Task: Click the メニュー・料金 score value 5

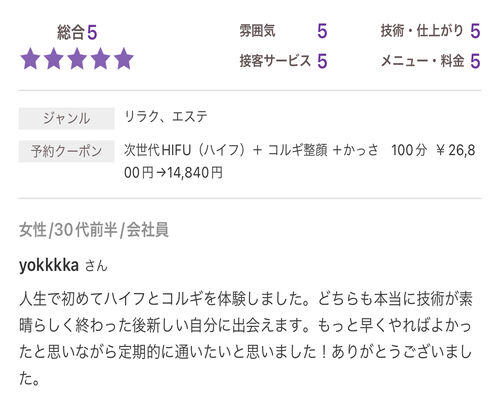Action: click(475, 61)
